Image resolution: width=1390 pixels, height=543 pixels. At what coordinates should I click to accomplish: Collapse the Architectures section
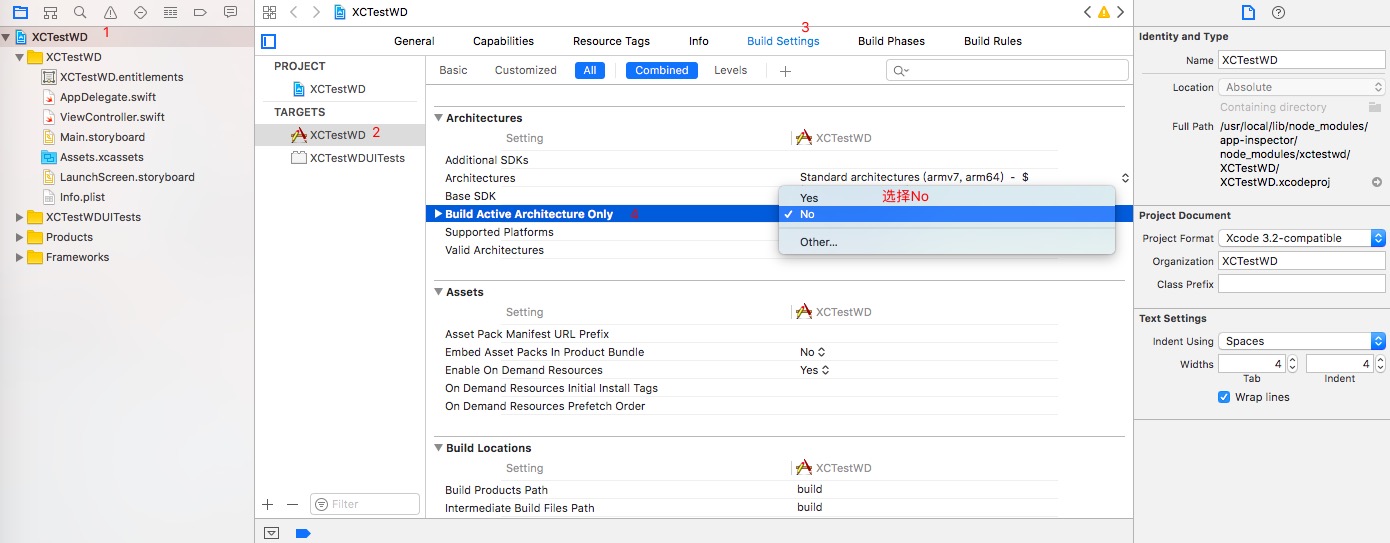click(438, 118)
